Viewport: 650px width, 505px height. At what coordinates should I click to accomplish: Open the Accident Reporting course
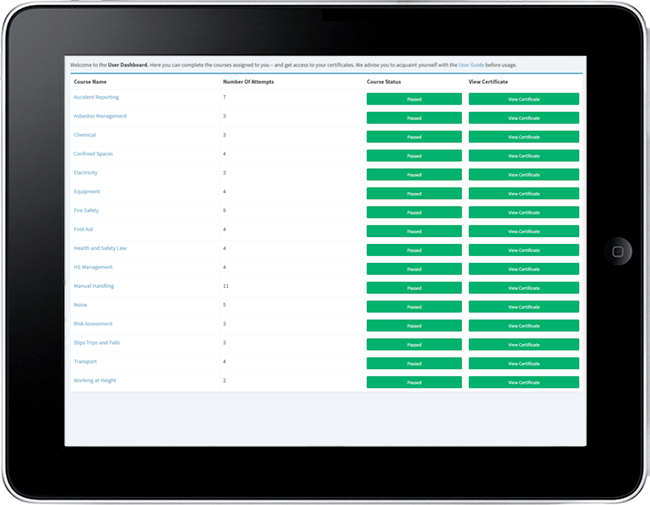(x=94, y=98)
